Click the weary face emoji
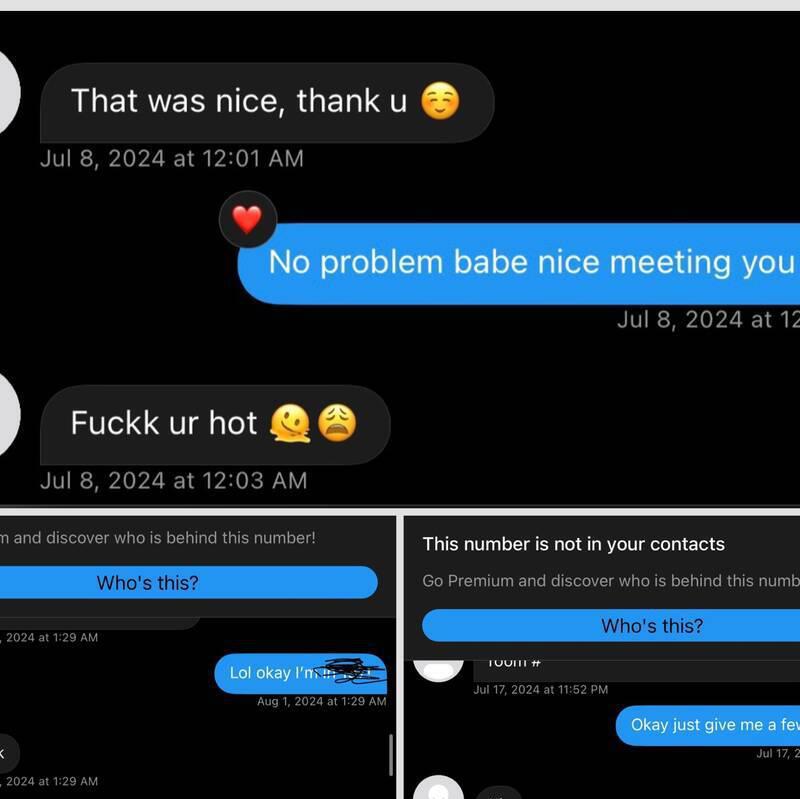 coord(337,422)
